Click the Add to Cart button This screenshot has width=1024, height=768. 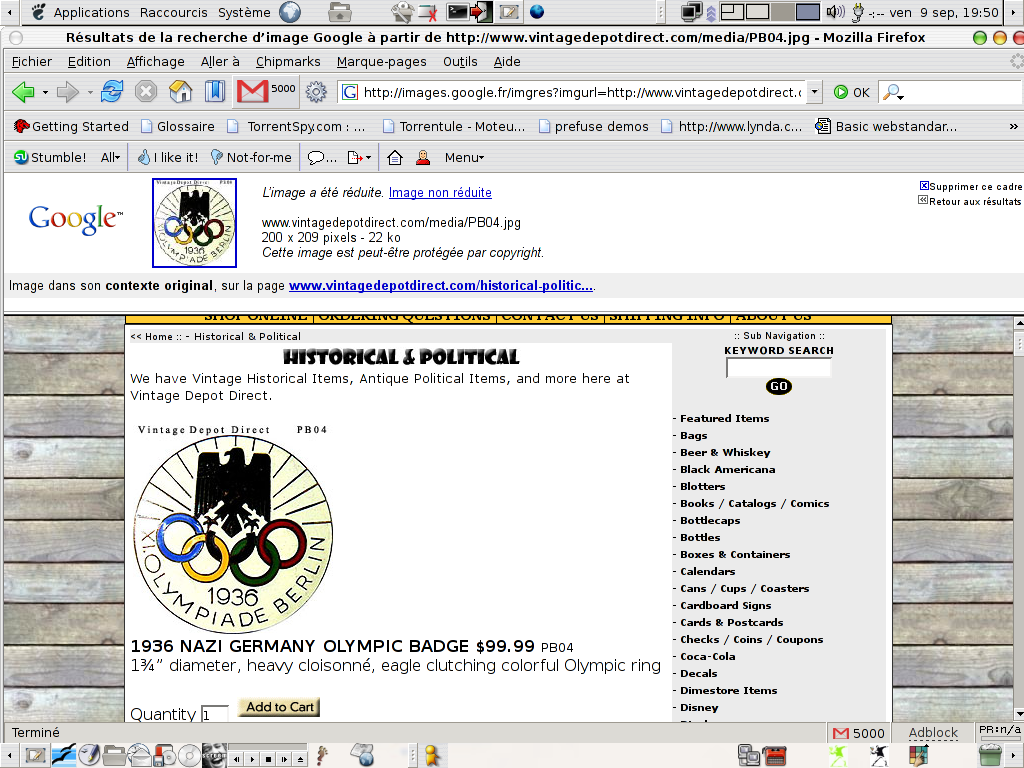pos(280,707)
